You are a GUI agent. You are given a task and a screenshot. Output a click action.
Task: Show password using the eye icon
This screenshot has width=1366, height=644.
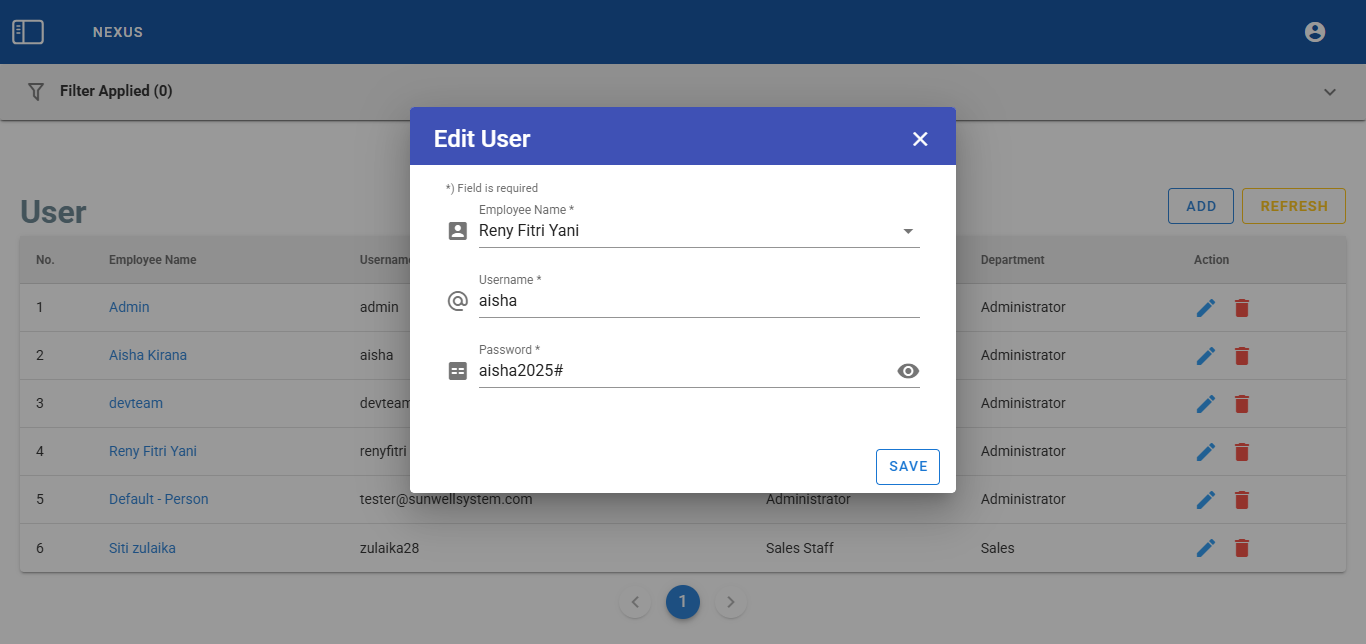tap(908, 371)
